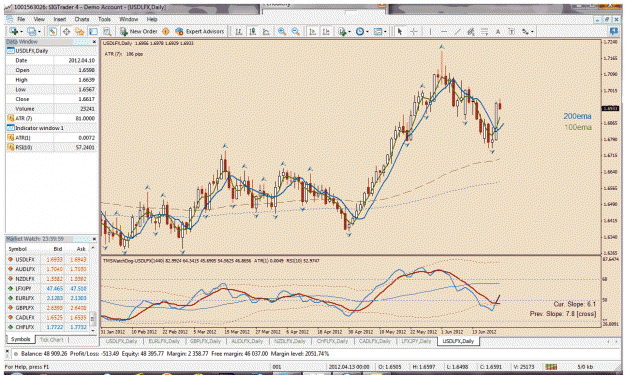Select the Symbols tab in Market Watch
The height and width of the screenshot is (375, 625).
pyautogui.click(x=20, y=339)
